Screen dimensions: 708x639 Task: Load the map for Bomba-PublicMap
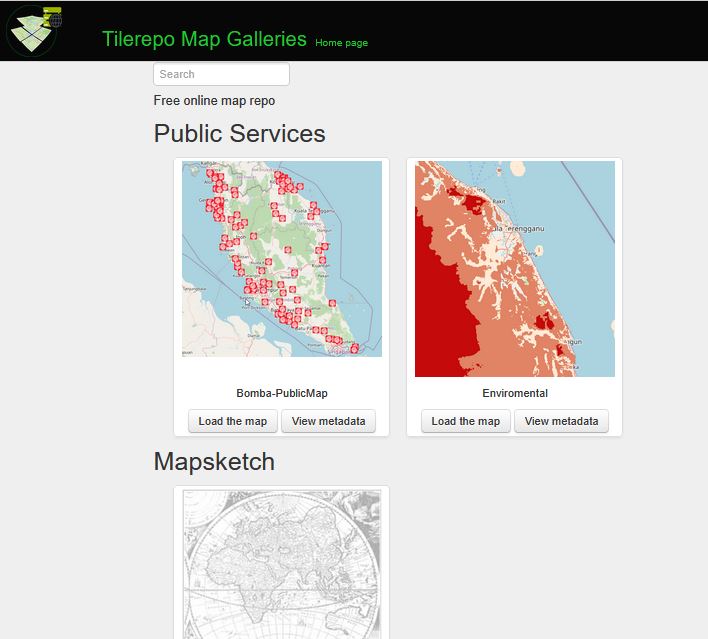232,421
